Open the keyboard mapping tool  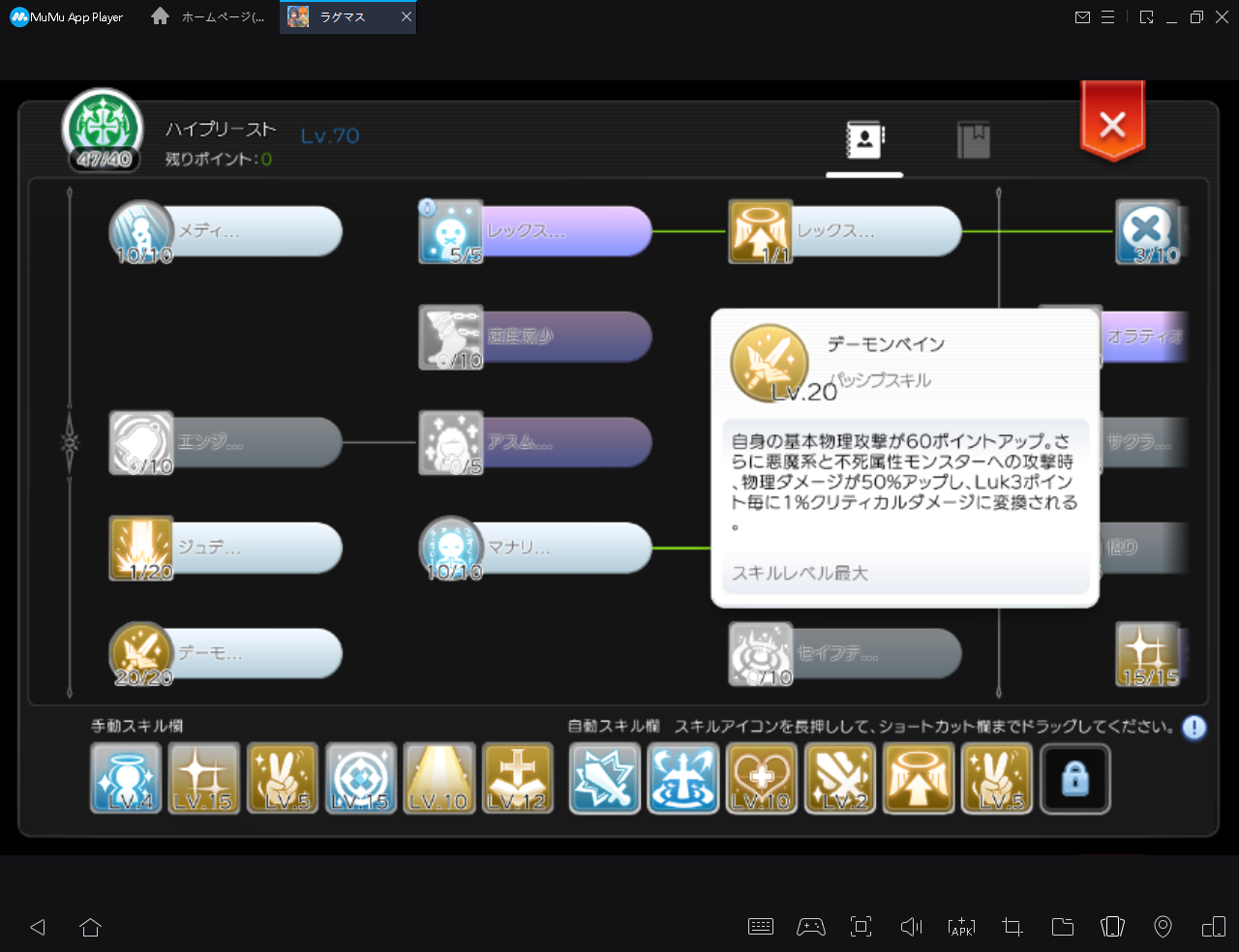(x=761, y=927)
